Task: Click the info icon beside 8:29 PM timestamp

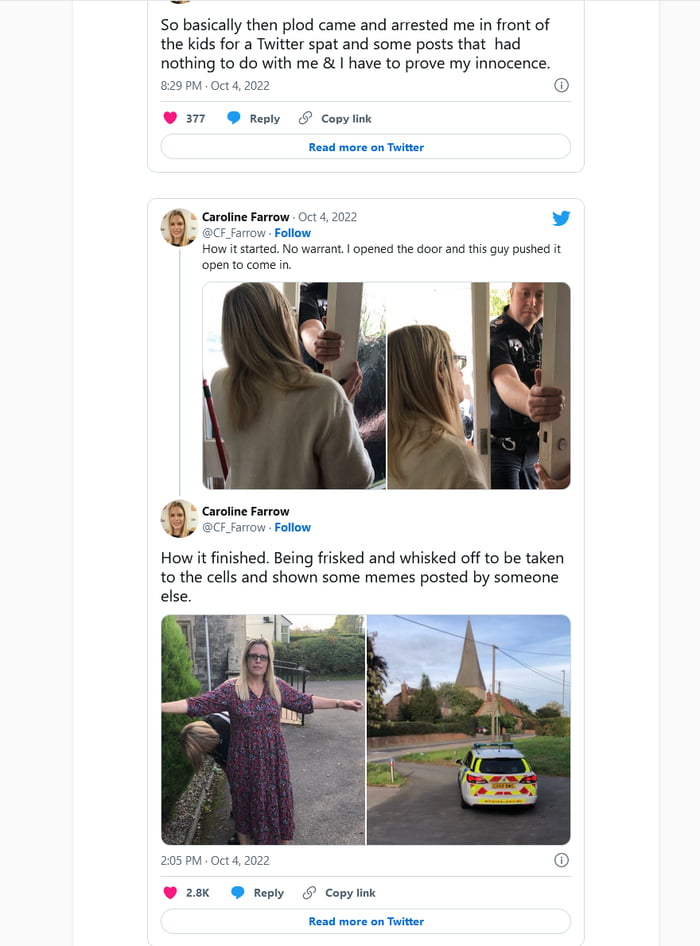Action: 561,86
